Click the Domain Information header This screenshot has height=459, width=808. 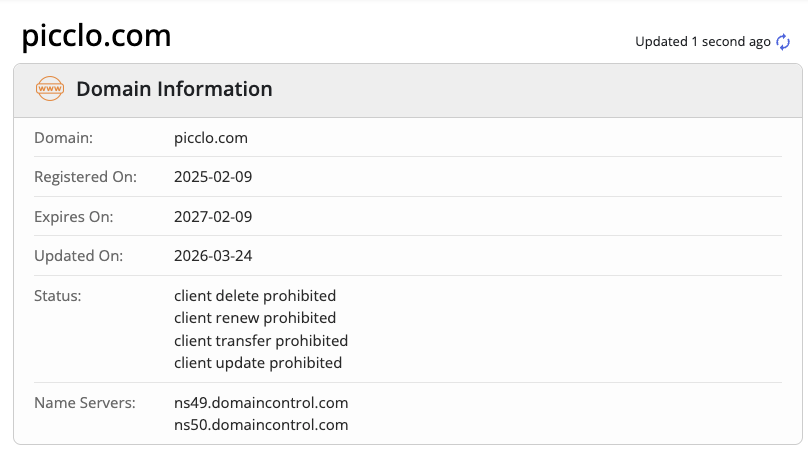pyautogui.click(x=174, y=89)
